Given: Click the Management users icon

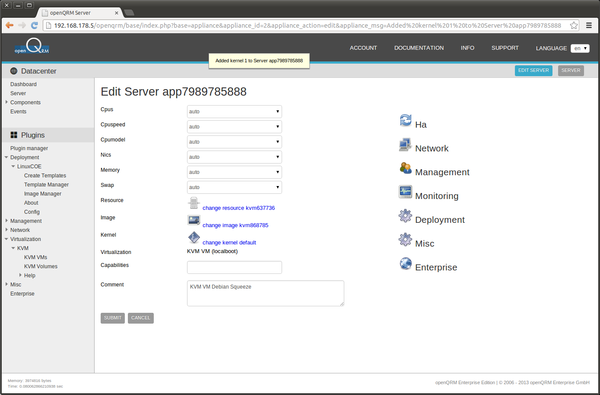Looking at the screenshot, I should [x=405, y=168].
